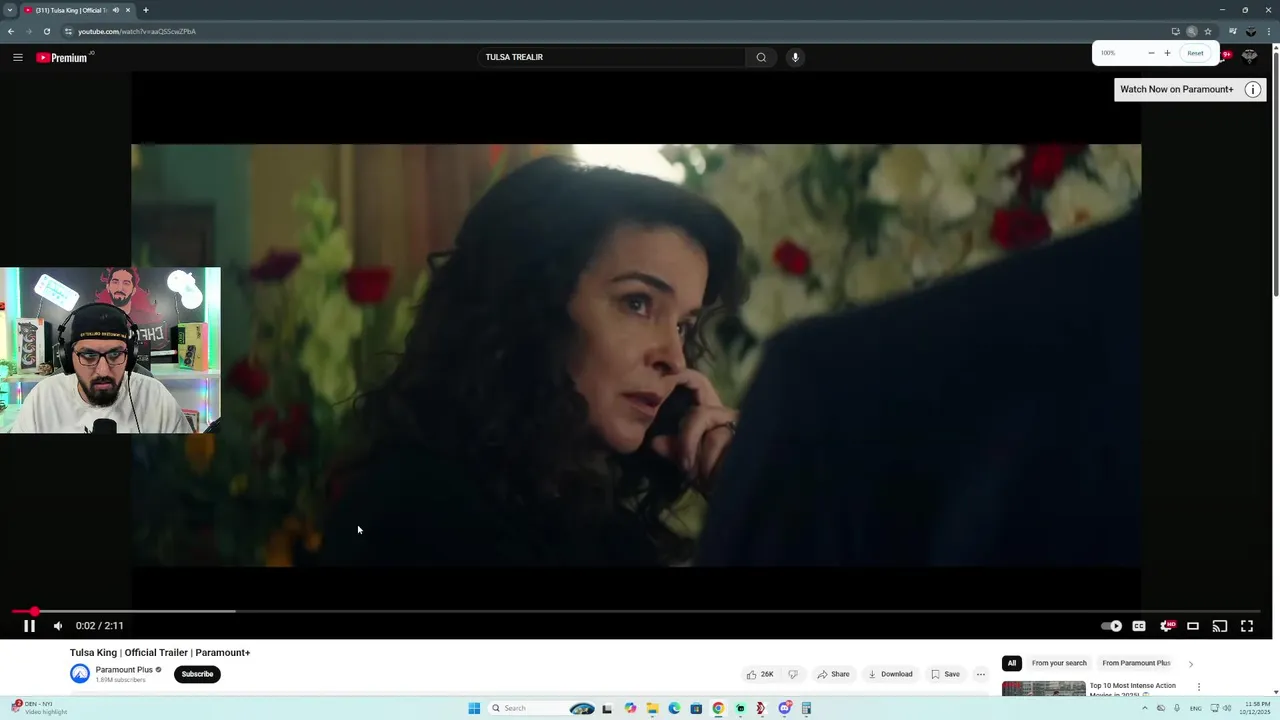Screen dimensions: 1280x720
Task: Save the video to a playlist
Action: coord(945,674)
